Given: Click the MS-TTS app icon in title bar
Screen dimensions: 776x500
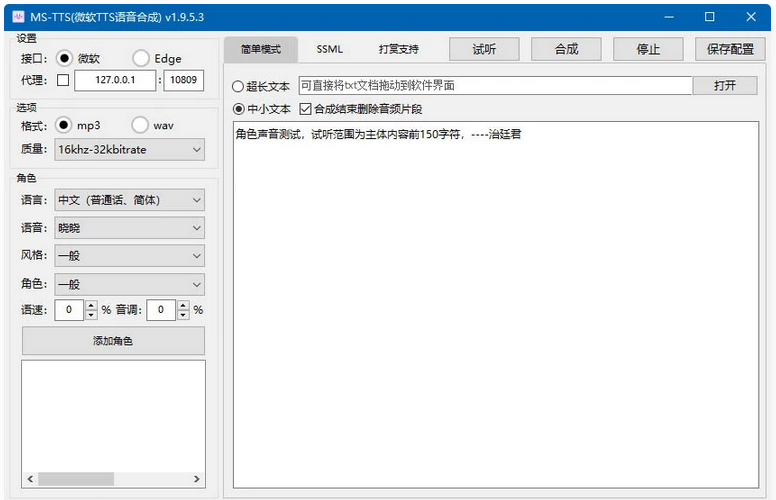Looking at the screenshot, I should [17, 17].
